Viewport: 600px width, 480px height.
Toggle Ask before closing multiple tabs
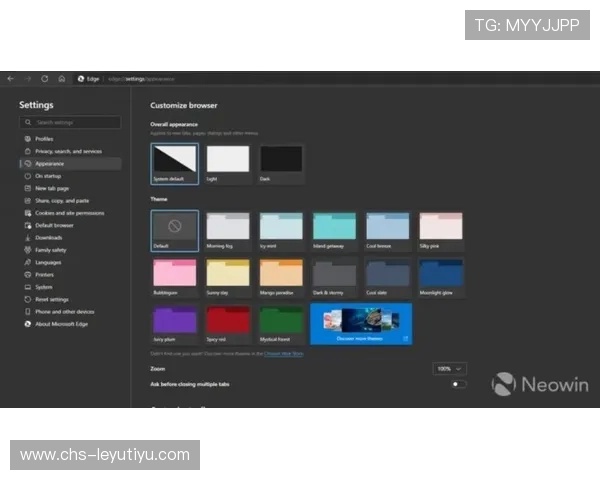click(458, 383)
